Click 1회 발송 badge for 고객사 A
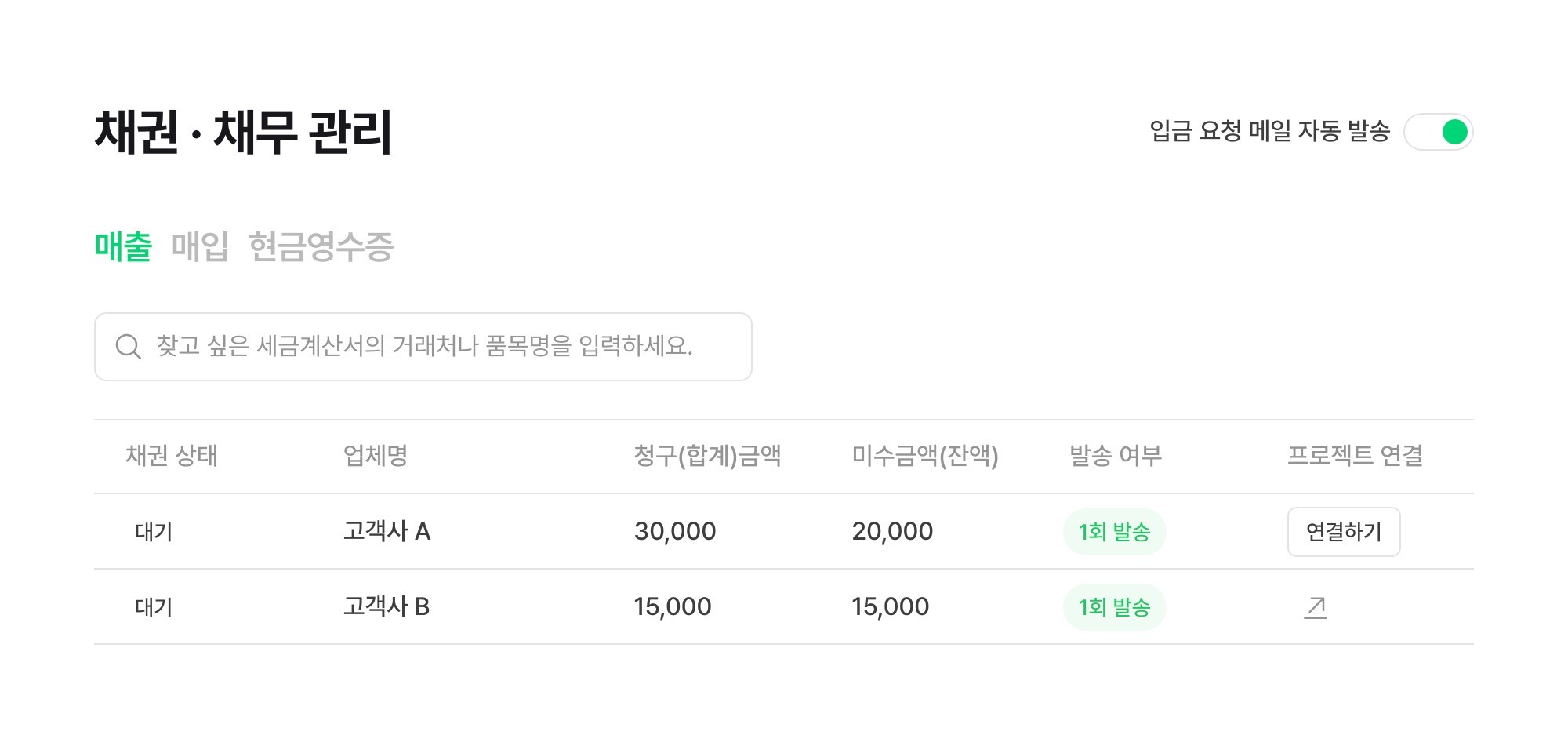The height and width of the screenshot is (739, 1568). [x=1114, y=532]
